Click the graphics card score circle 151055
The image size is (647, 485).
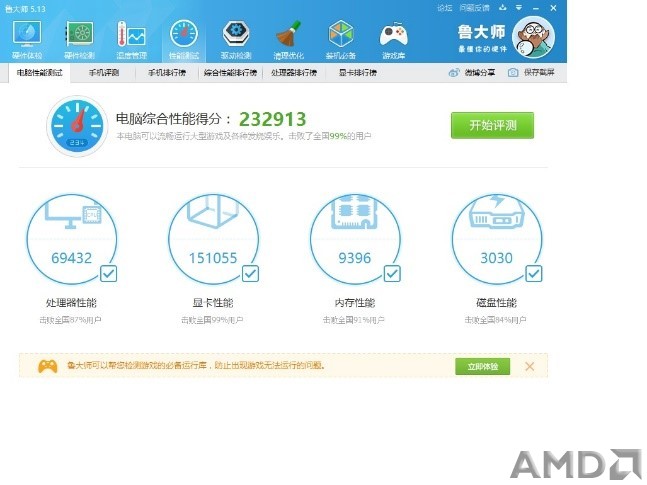click(213, 239)
